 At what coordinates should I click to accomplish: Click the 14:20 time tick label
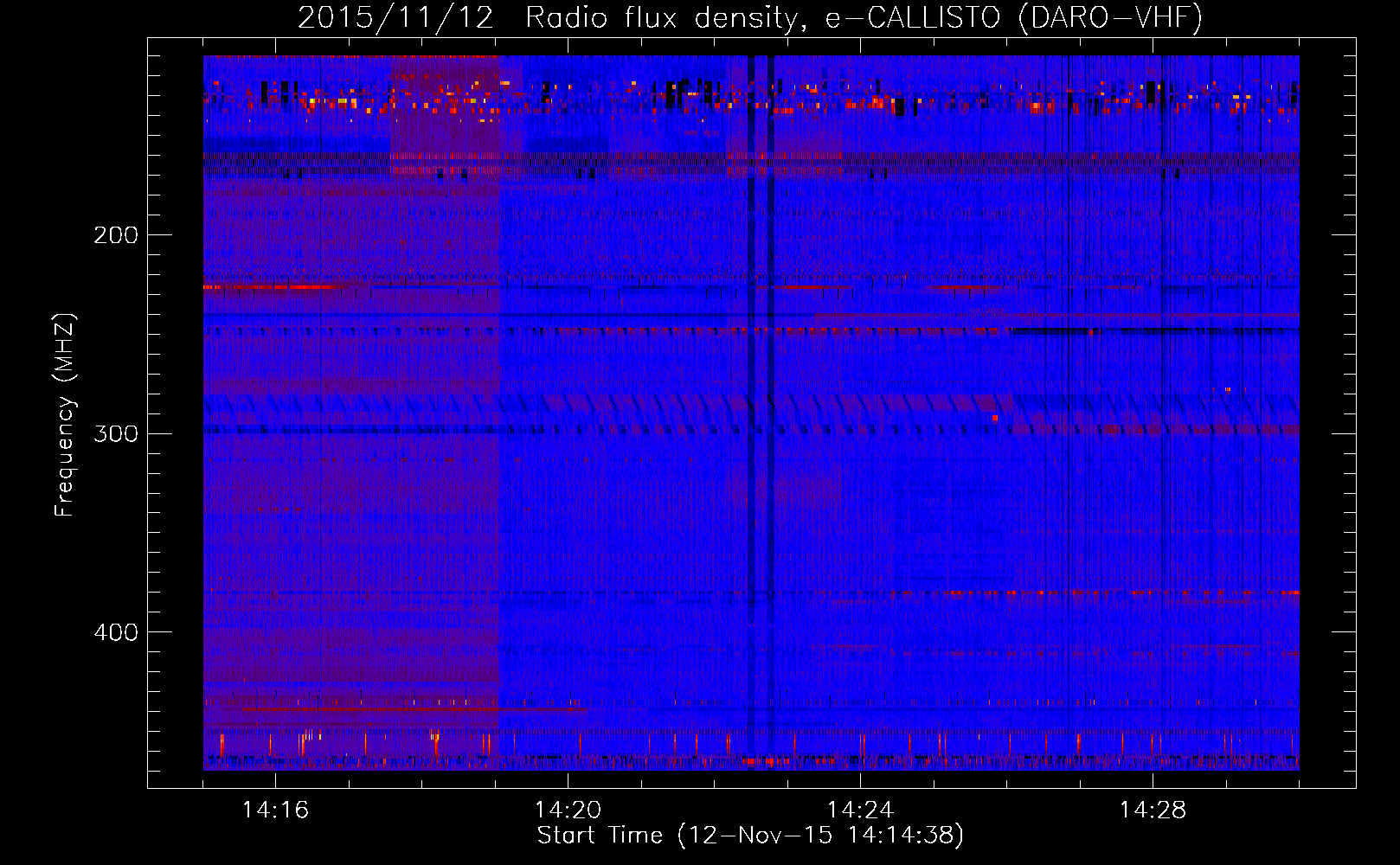tap(568, 811)
